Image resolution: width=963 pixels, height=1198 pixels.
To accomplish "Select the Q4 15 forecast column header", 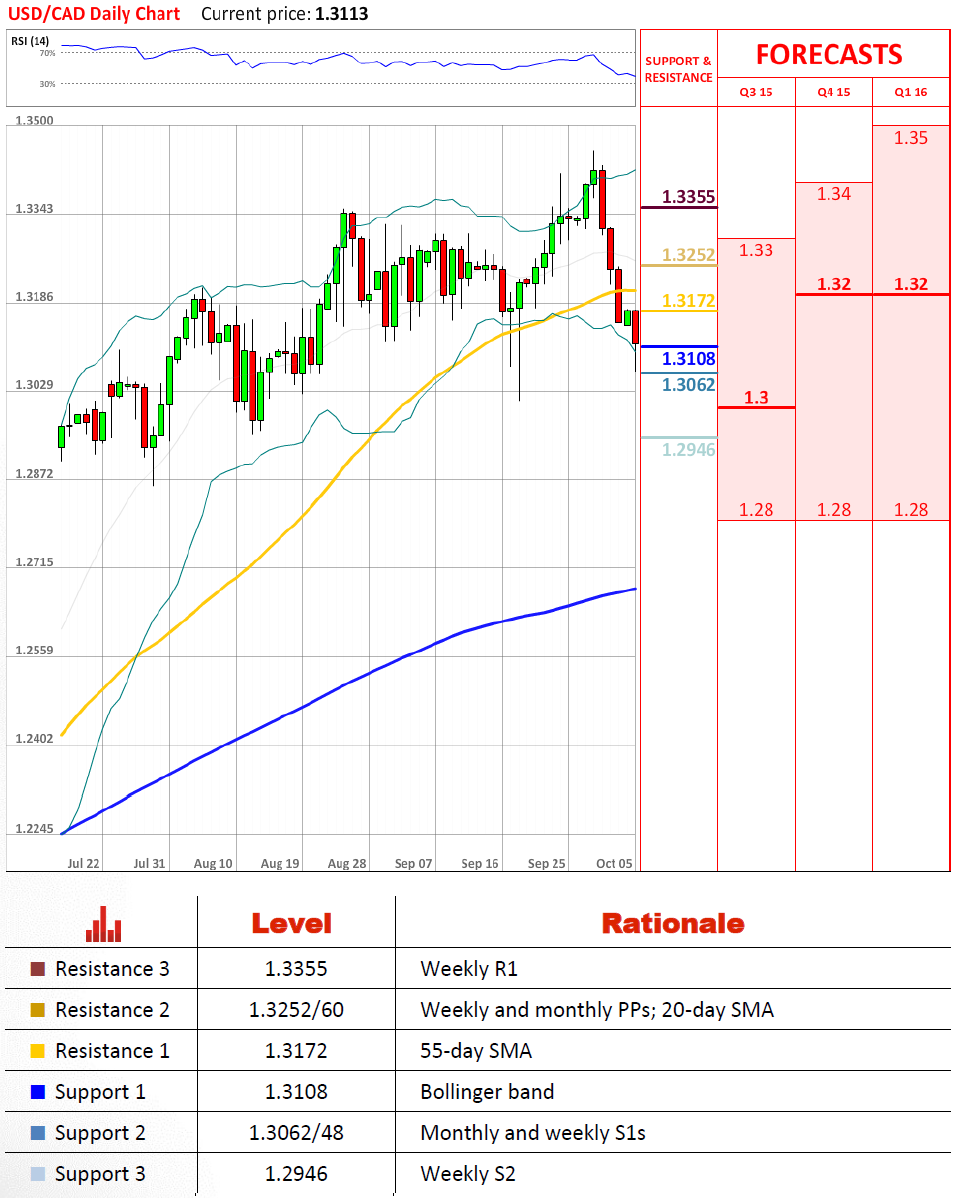I will (834, 92).
